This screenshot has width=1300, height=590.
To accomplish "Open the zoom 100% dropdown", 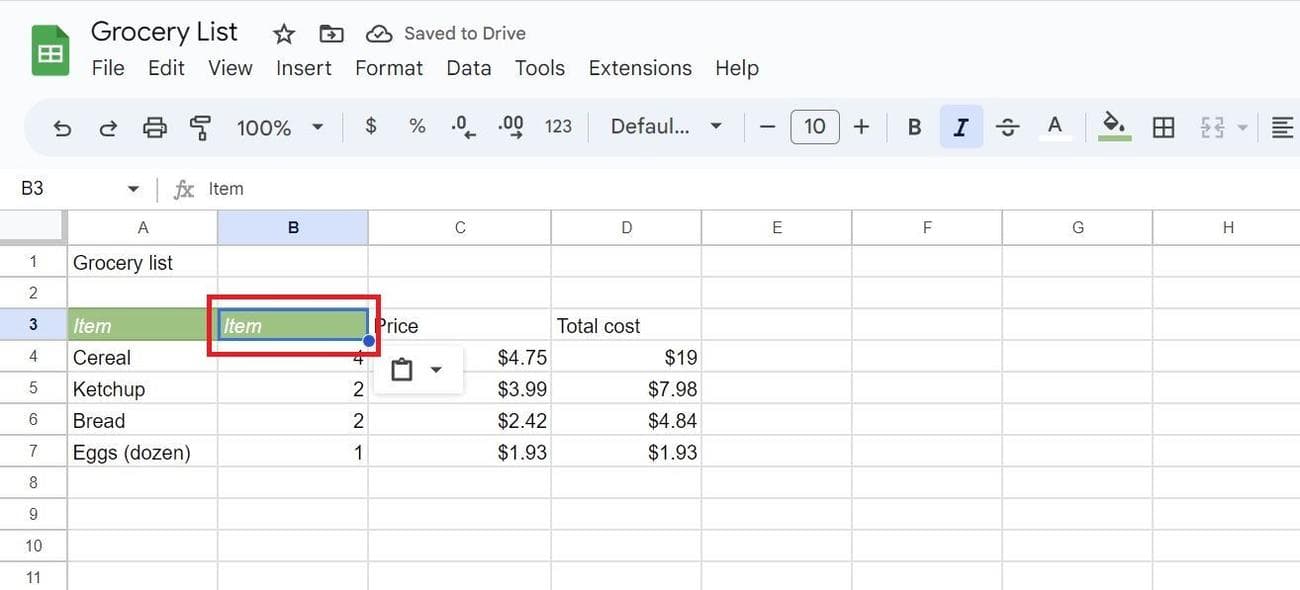I will tap(280, 127).
